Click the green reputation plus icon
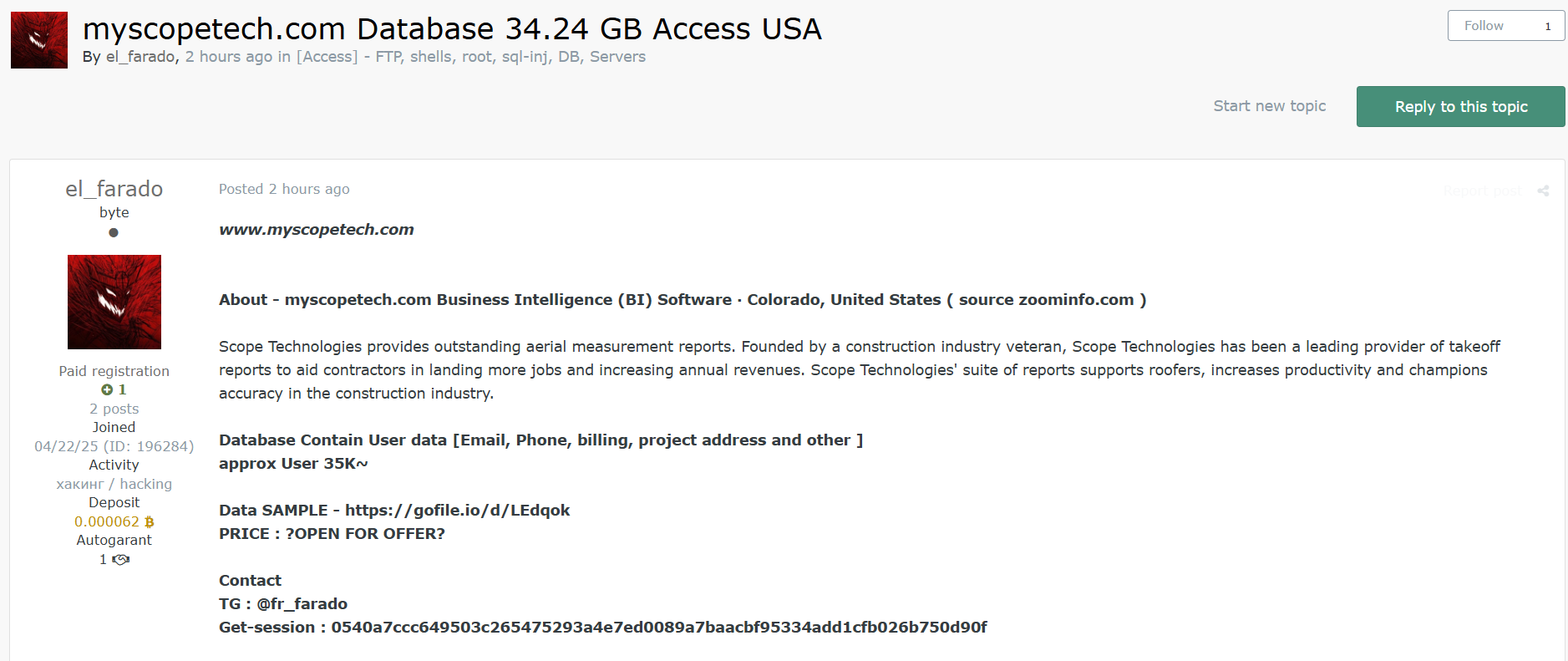Image resolution: width=1568 pixels, height=661 pixels. [x=107, y=389]
